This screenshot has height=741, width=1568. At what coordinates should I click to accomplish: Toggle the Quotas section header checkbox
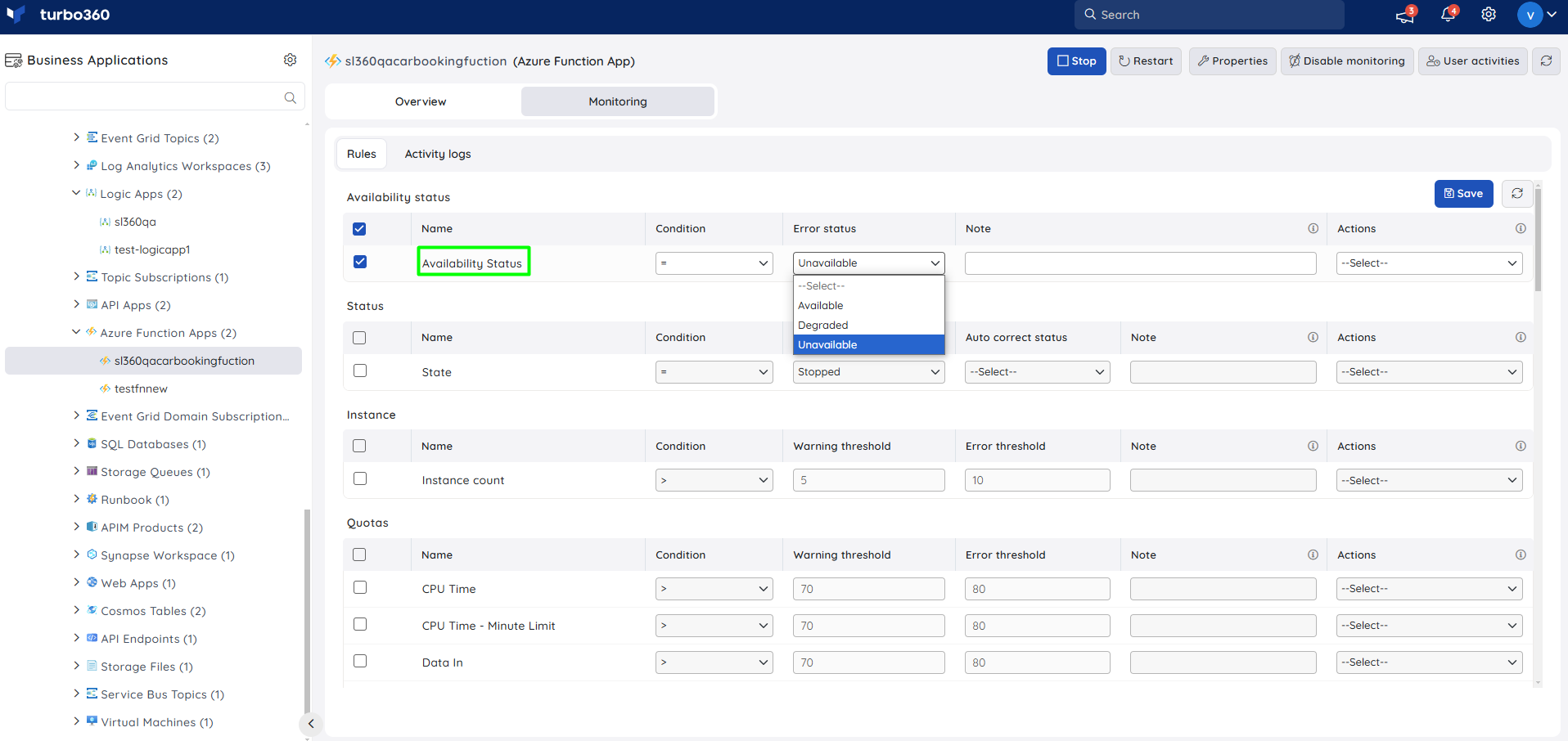click(359, 555)
